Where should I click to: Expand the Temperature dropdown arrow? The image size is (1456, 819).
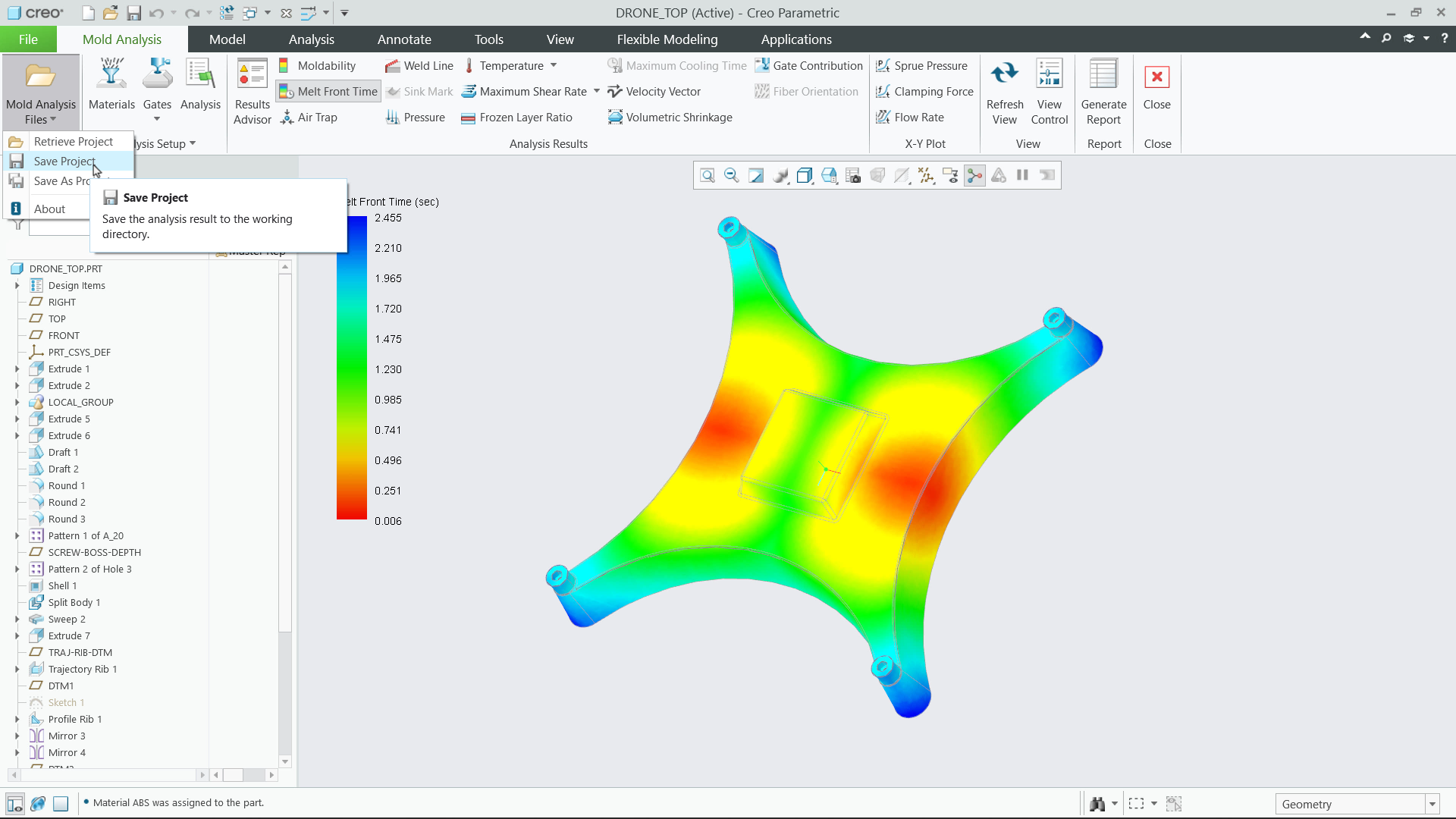tap(554, 66)
